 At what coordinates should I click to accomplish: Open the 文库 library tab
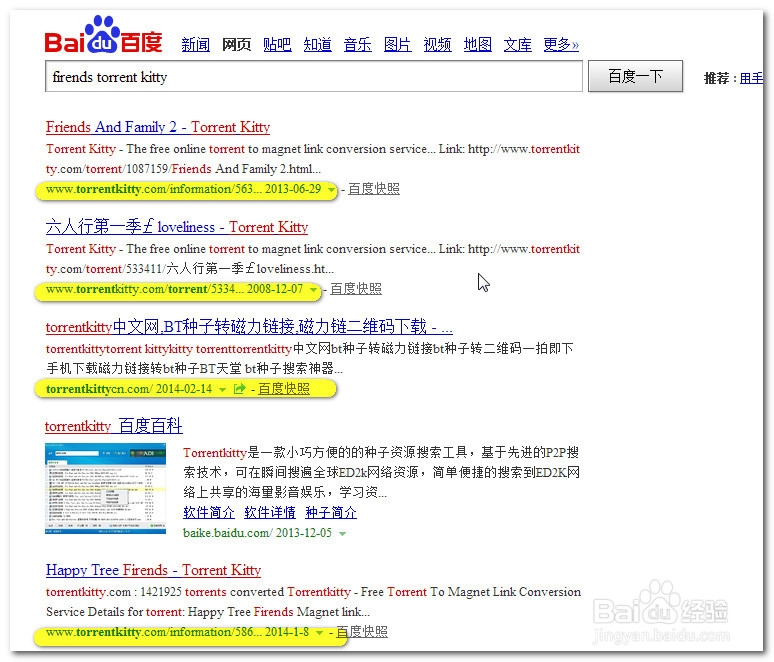click(x=517, y=44)
